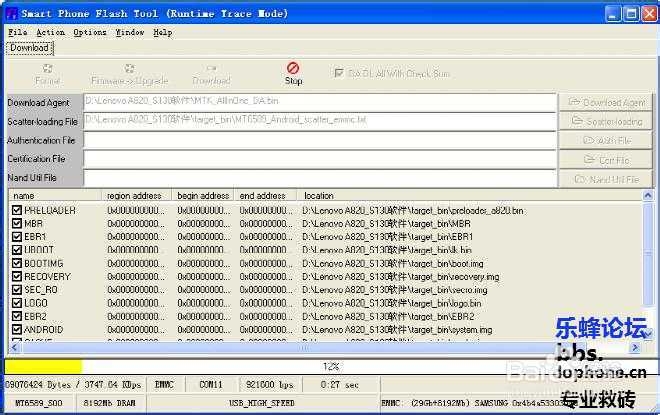Click the Nand Util File browse button
Viewport: 660px width, 415px height.
606,179
